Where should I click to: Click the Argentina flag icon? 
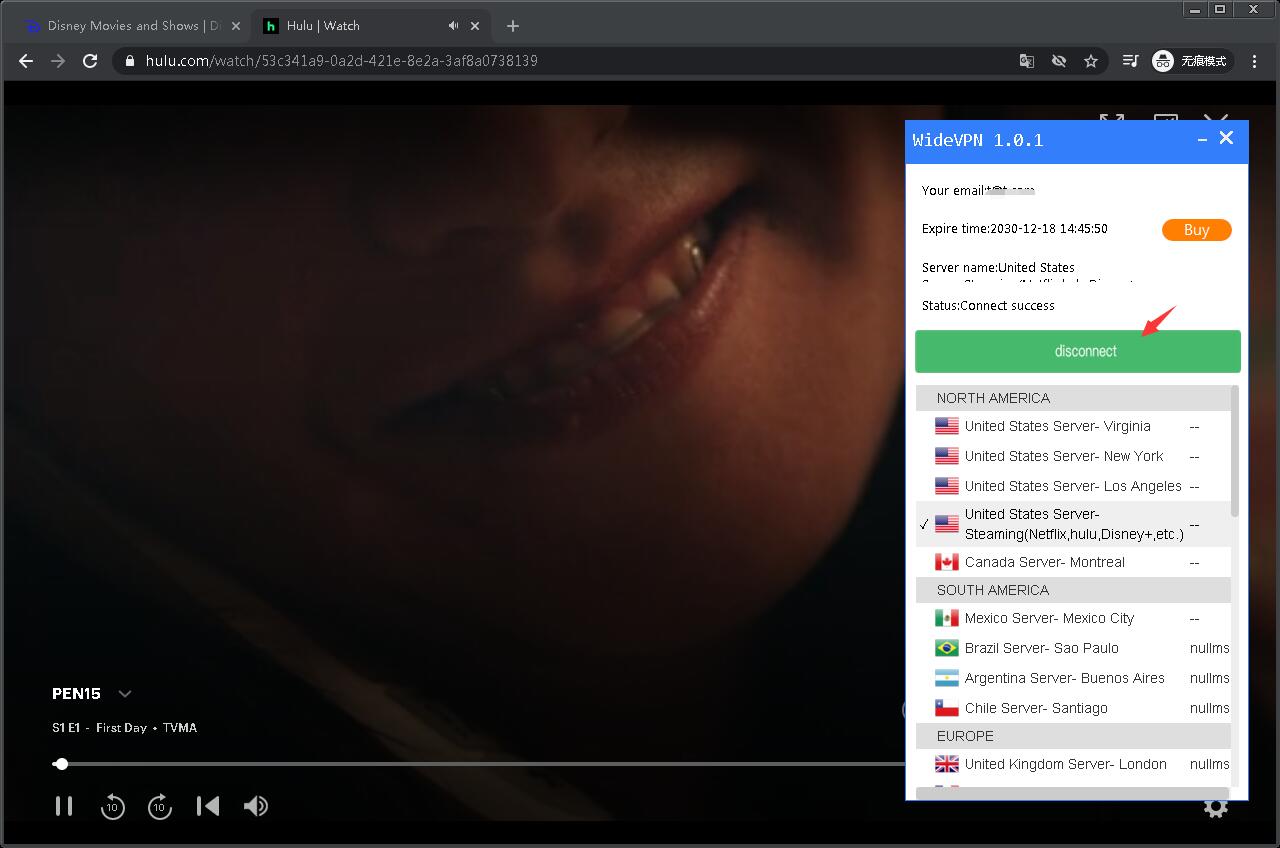click(946, 678)
